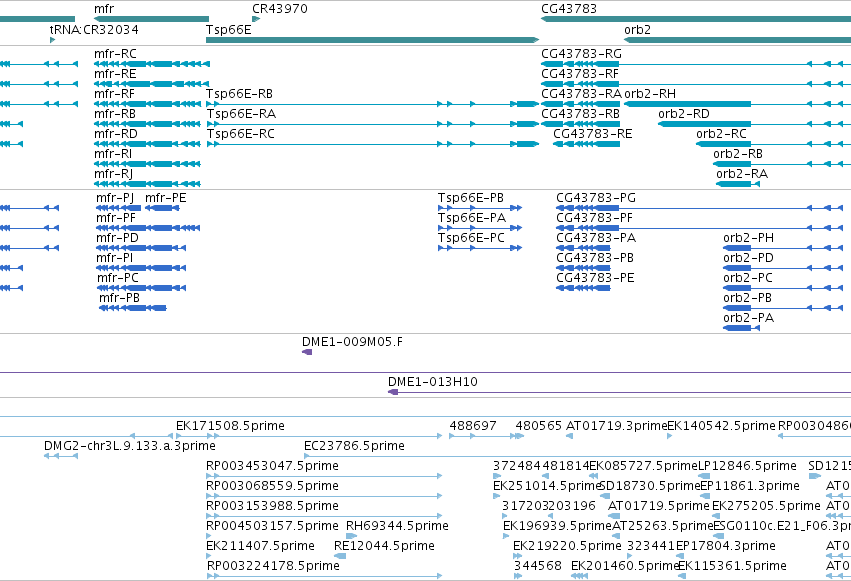Open EST AT01719.3prime
The height and width of the screenshot is (581, 851).
pyautogui.click(x=569, y=436)
